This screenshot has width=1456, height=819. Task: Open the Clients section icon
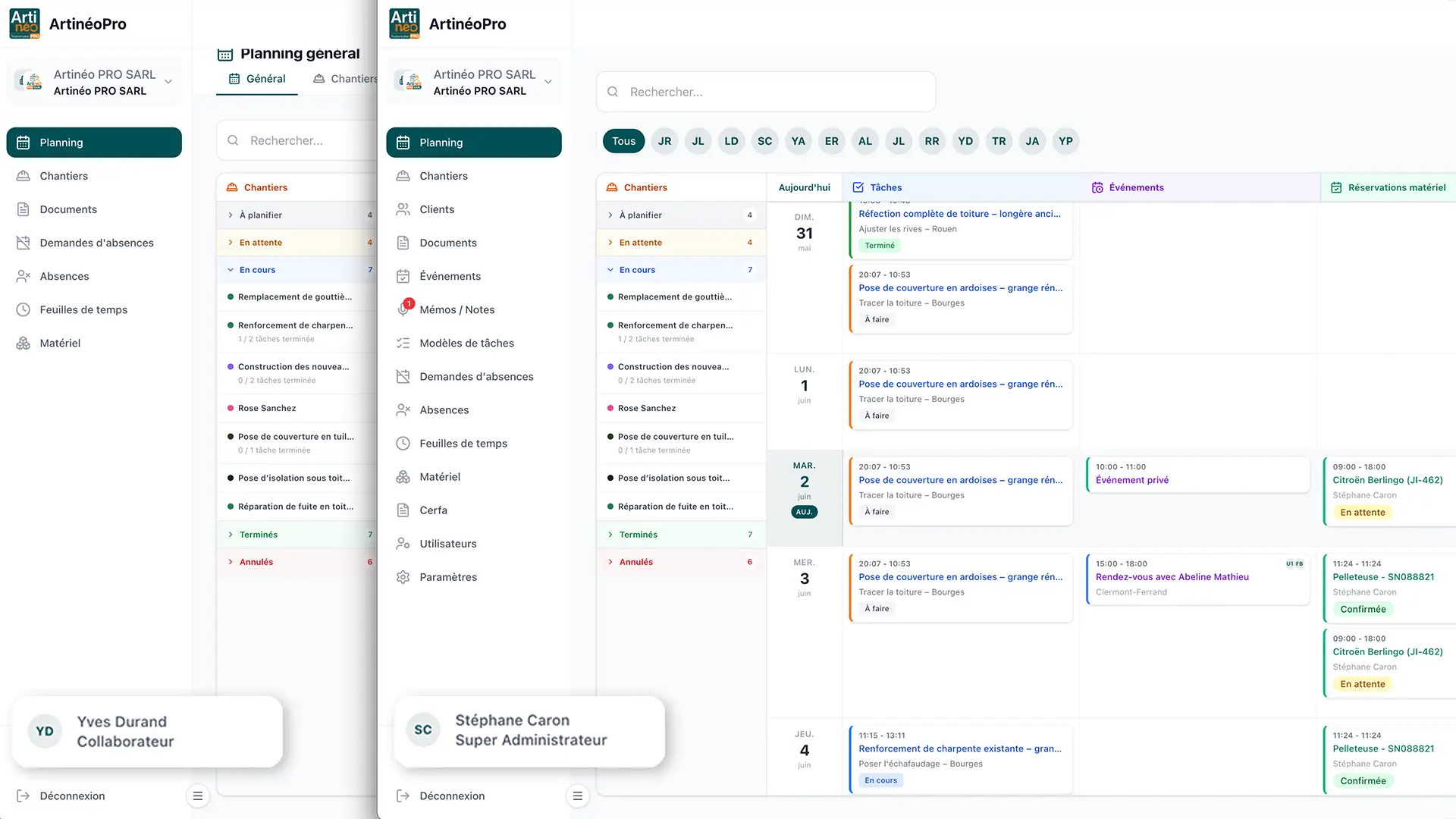[x=403, y=209]
